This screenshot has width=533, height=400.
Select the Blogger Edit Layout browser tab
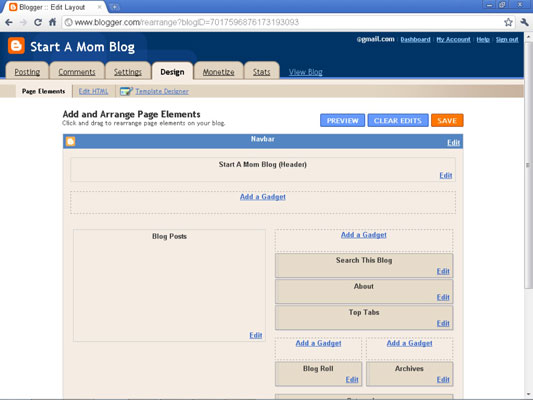54,7
